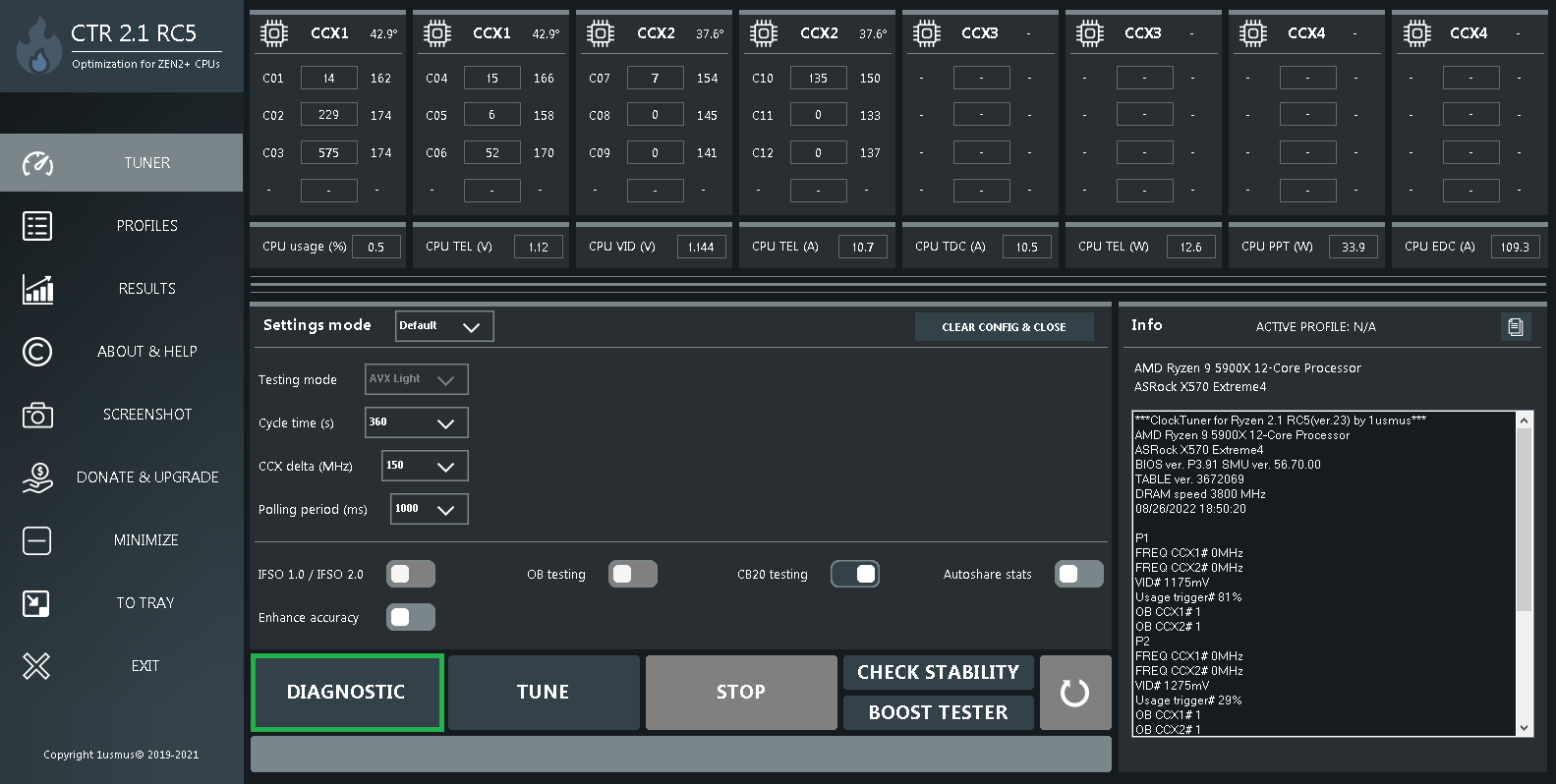Open the TUNER menu item
Image resolution: width=1556 pixels, height=784 pixels.
(121, 163)
